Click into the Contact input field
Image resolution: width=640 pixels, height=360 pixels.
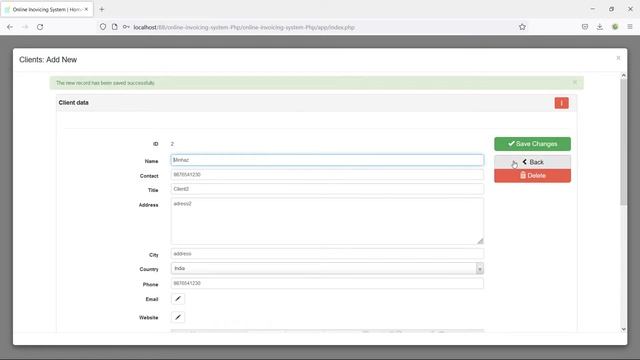[327, 175]
